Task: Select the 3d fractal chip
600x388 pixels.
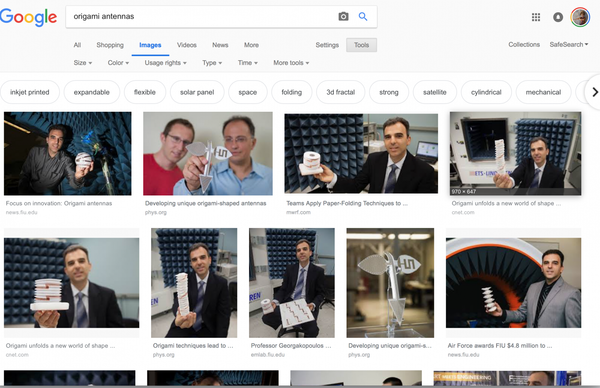Action: click(341, 92)
